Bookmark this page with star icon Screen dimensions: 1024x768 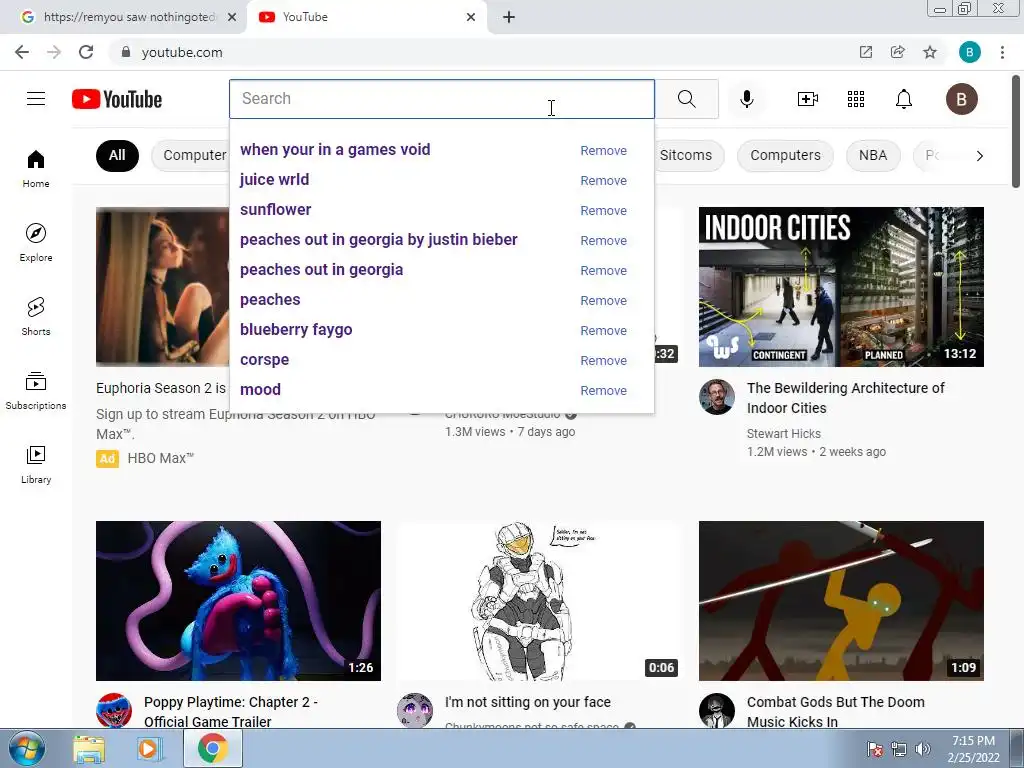pyautogui.click(x=930, y=52)
